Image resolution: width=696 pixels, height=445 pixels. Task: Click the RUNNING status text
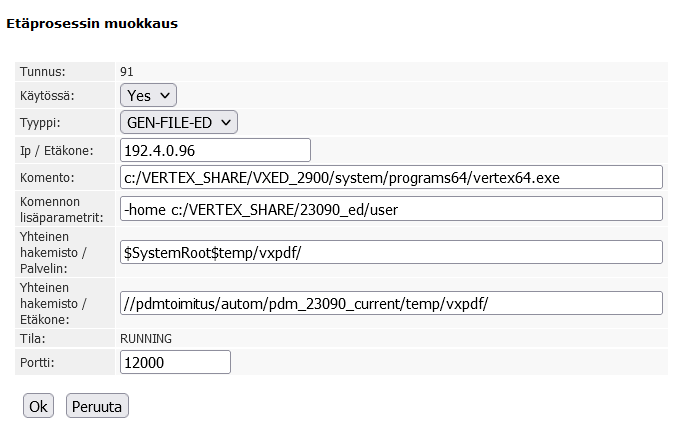[146, 338]
